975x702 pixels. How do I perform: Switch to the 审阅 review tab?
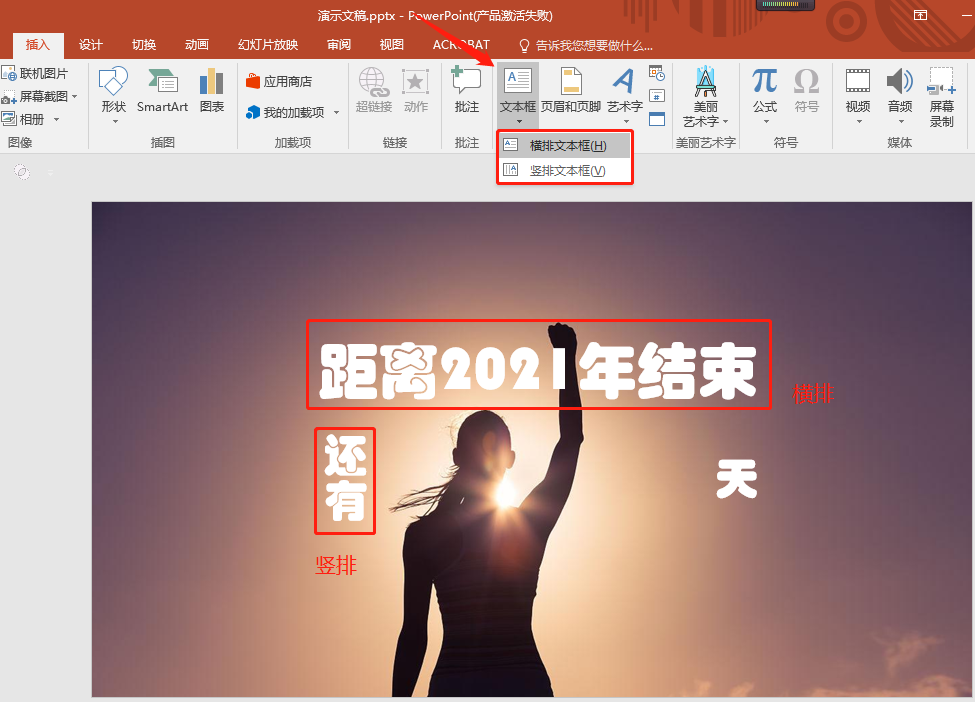tap(339, 45)
